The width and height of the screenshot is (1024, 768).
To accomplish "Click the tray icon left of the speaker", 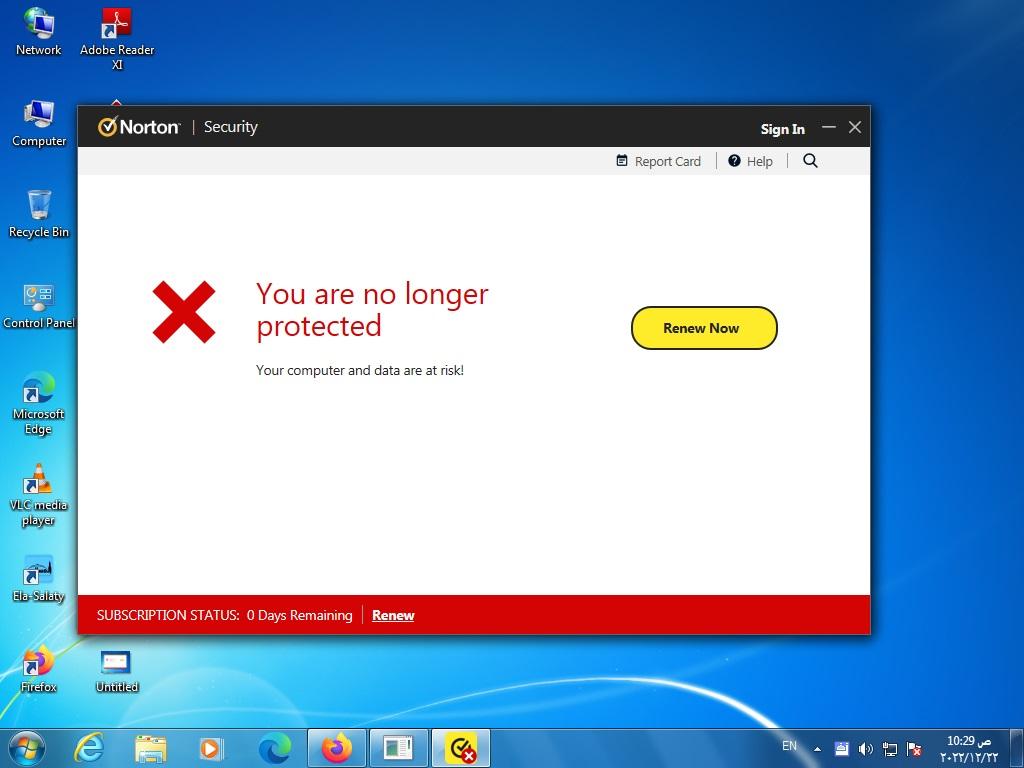I will point(842,749).
